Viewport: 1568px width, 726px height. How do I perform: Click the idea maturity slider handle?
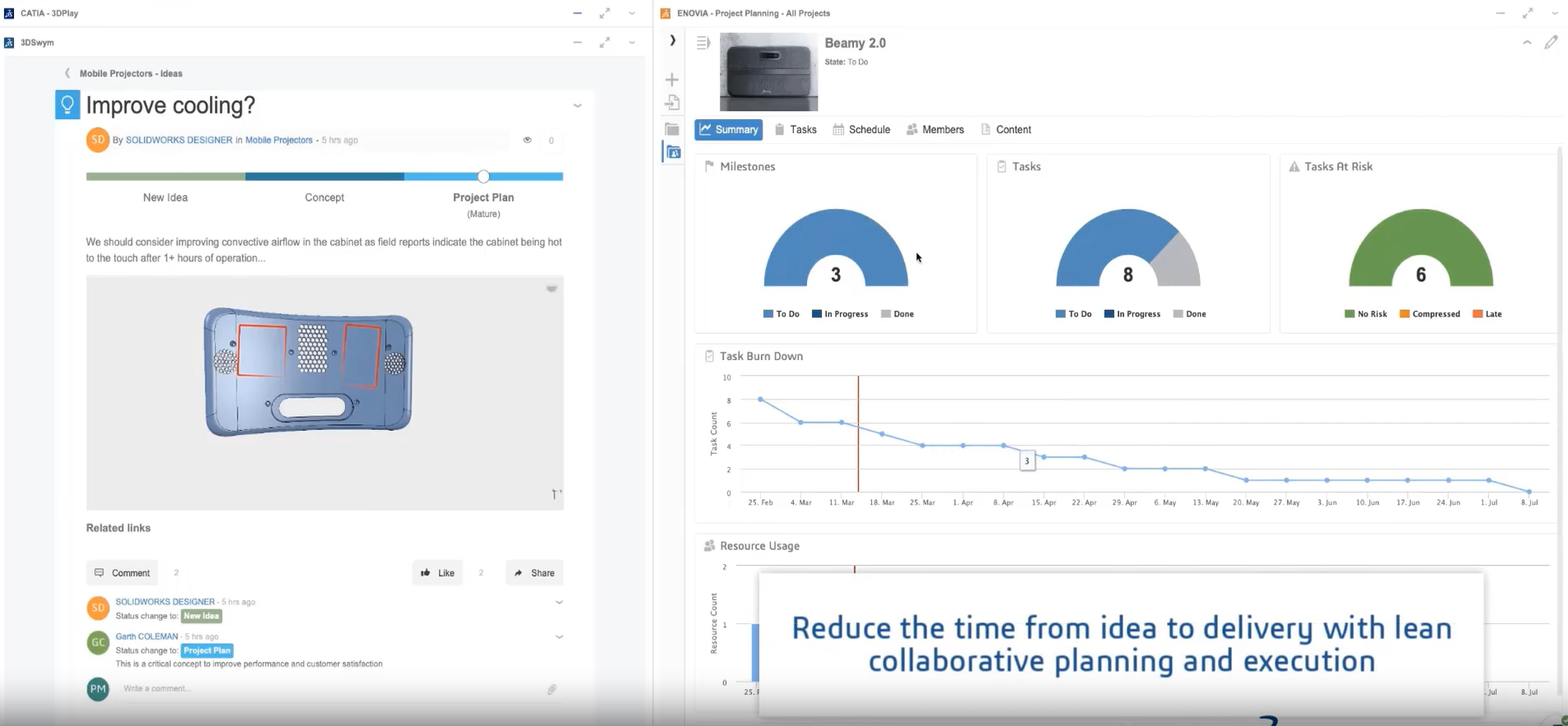(x=483, y=177)
